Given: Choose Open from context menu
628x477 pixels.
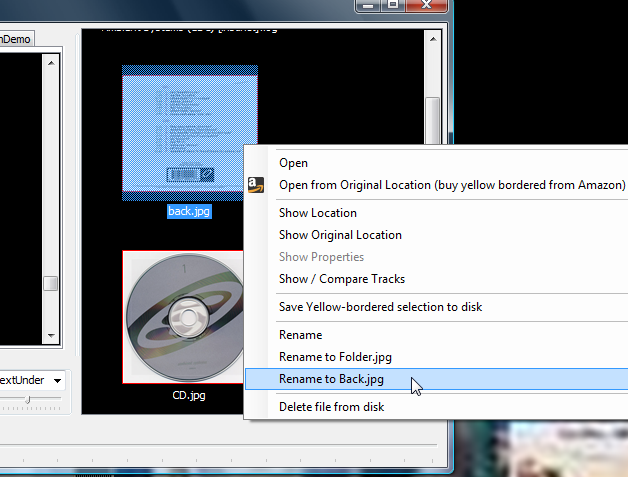Looking at the screenshot, I should click(x=437, y=163).
